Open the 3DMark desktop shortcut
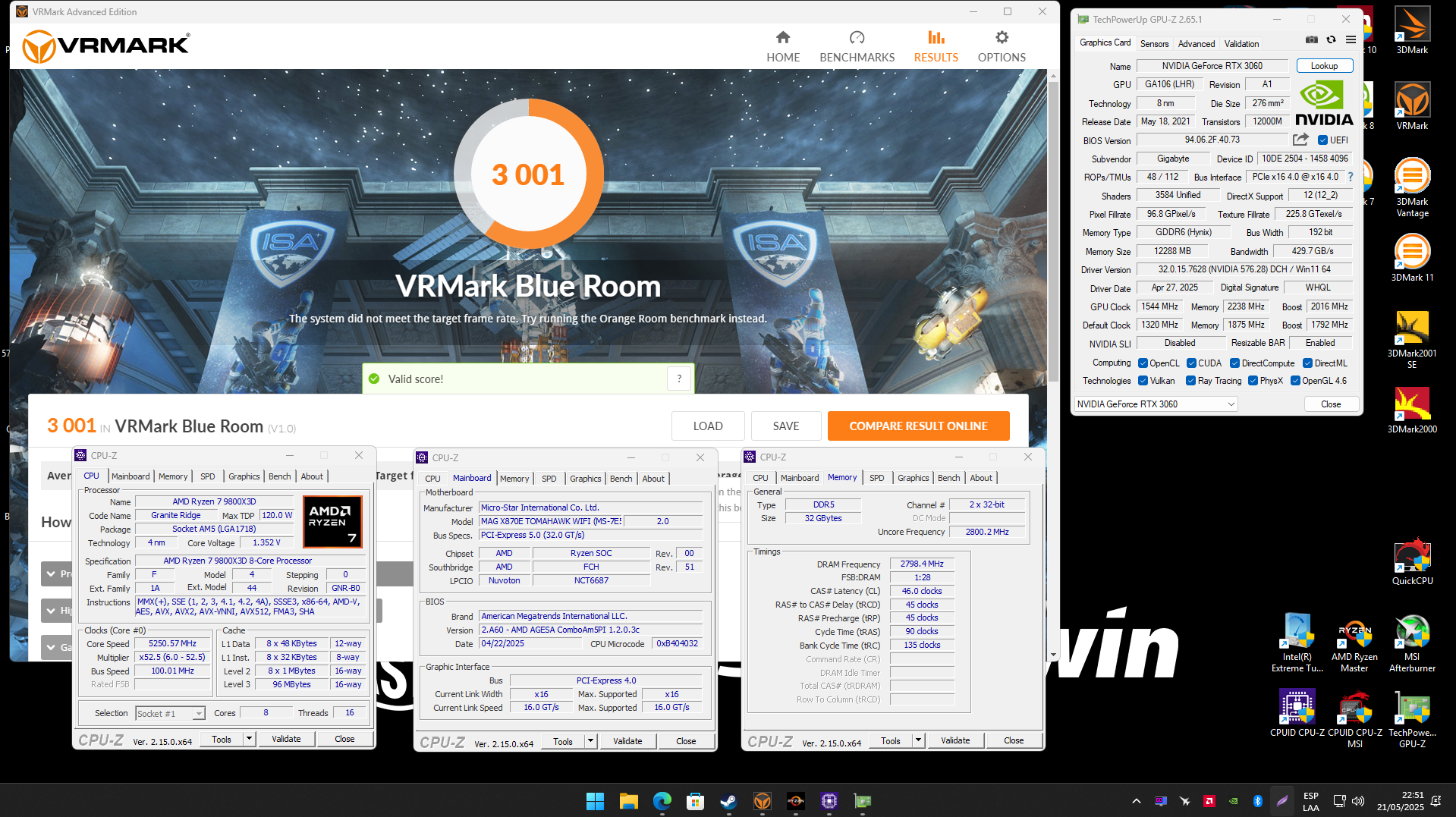1456x817 pixels. (1412, 30)
